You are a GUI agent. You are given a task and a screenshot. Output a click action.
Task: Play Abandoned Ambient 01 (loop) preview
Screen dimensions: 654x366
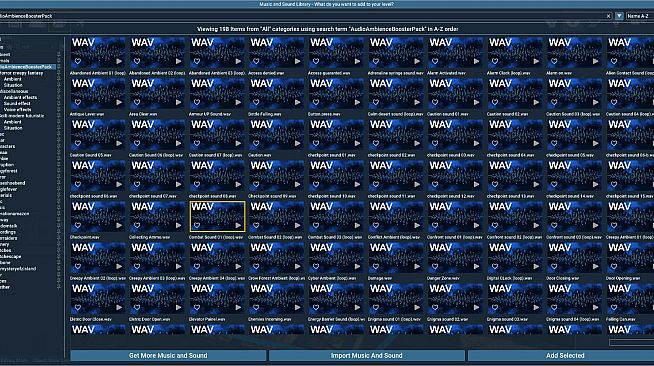(x=119, y=61)
